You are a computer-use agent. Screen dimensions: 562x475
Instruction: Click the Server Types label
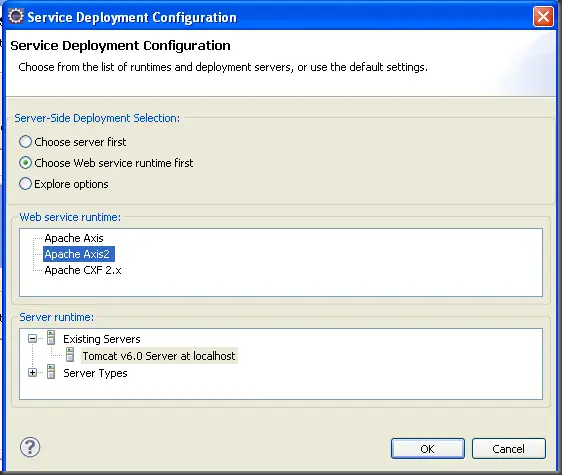[95, 373]
